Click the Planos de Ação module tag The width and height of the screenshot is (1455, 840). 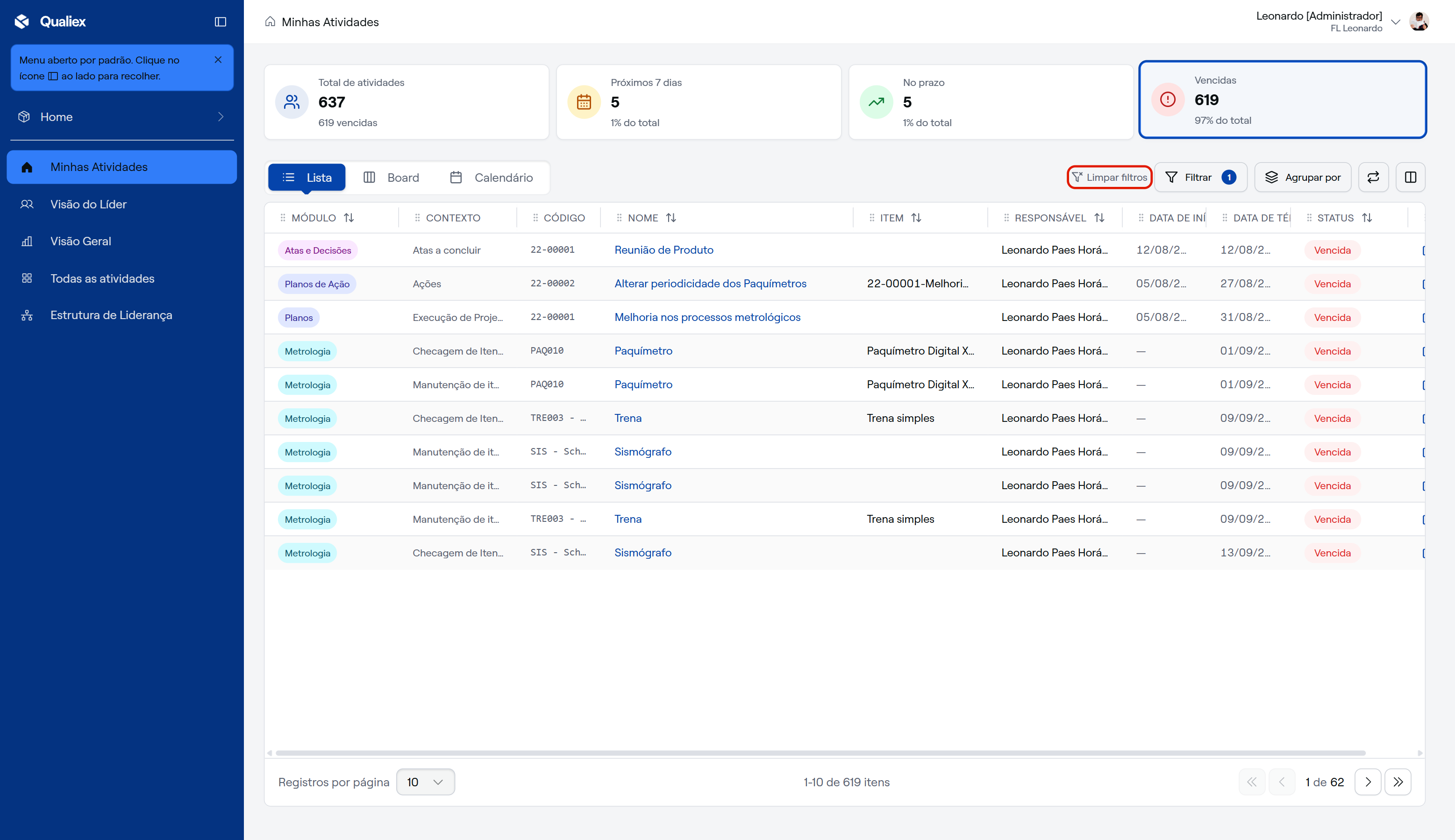[317, 284]
